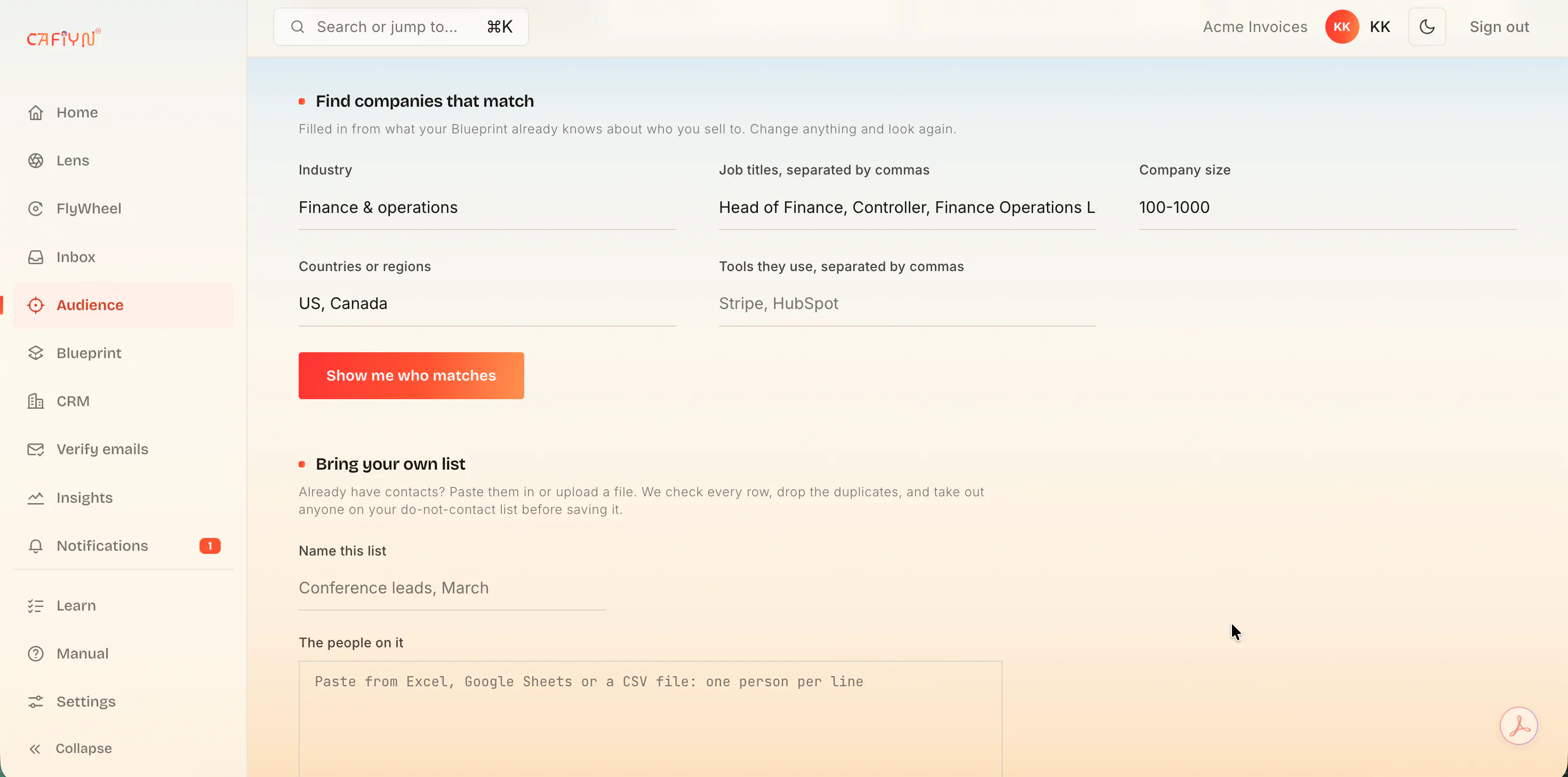1568x777 pixels.
Task: Click the Notifications badge showing 1
Action: [210, 546]
